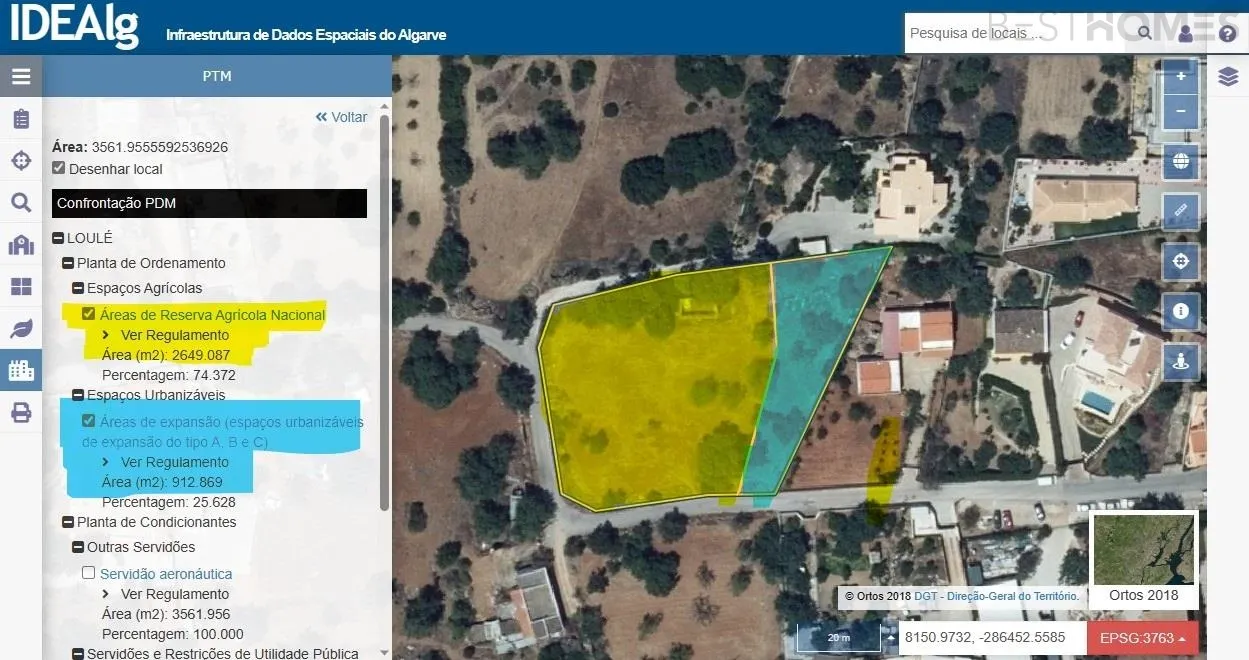Zoom in the map with plus button
Screen dimensions: 1249x660
1181,76
